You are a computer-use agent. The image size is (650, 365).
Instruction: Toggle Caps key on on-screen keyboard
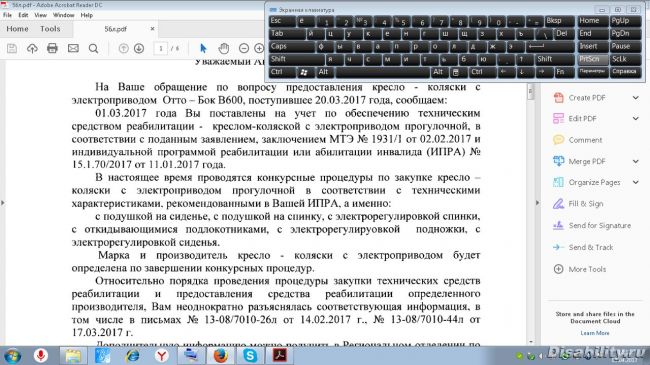tap(291, 46)
